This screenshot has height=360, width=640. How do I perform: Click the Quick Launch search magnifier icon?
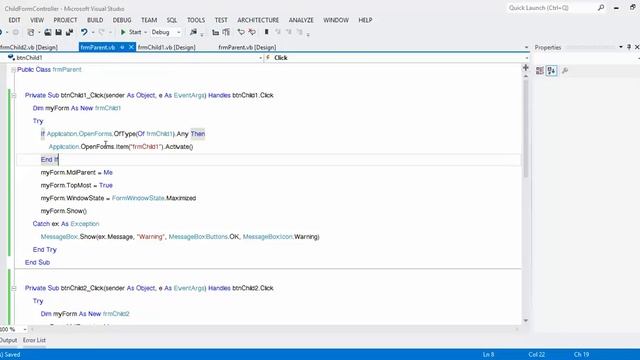[x=601, y=7]
